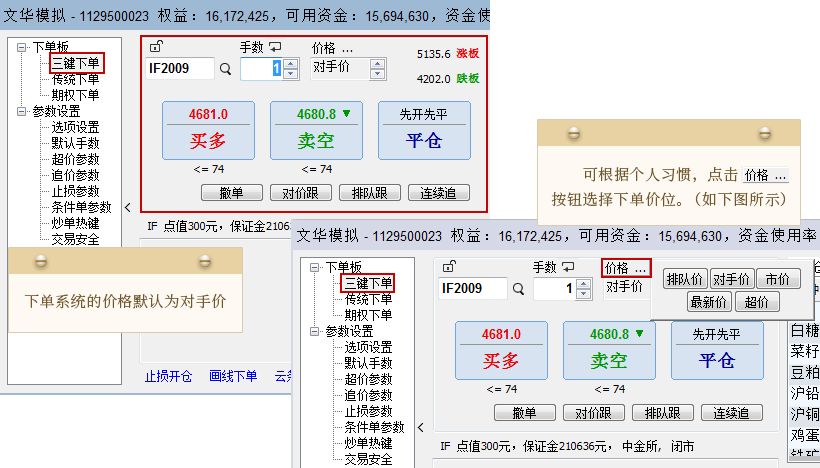
Task: Click 对价跟 button in back window
Action: coord(301,193)
